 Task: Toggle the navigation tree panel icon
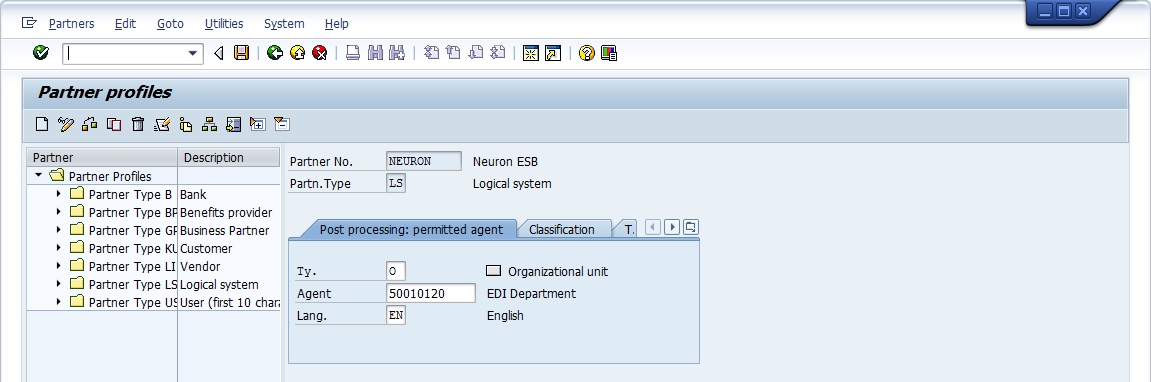point(233,124)
